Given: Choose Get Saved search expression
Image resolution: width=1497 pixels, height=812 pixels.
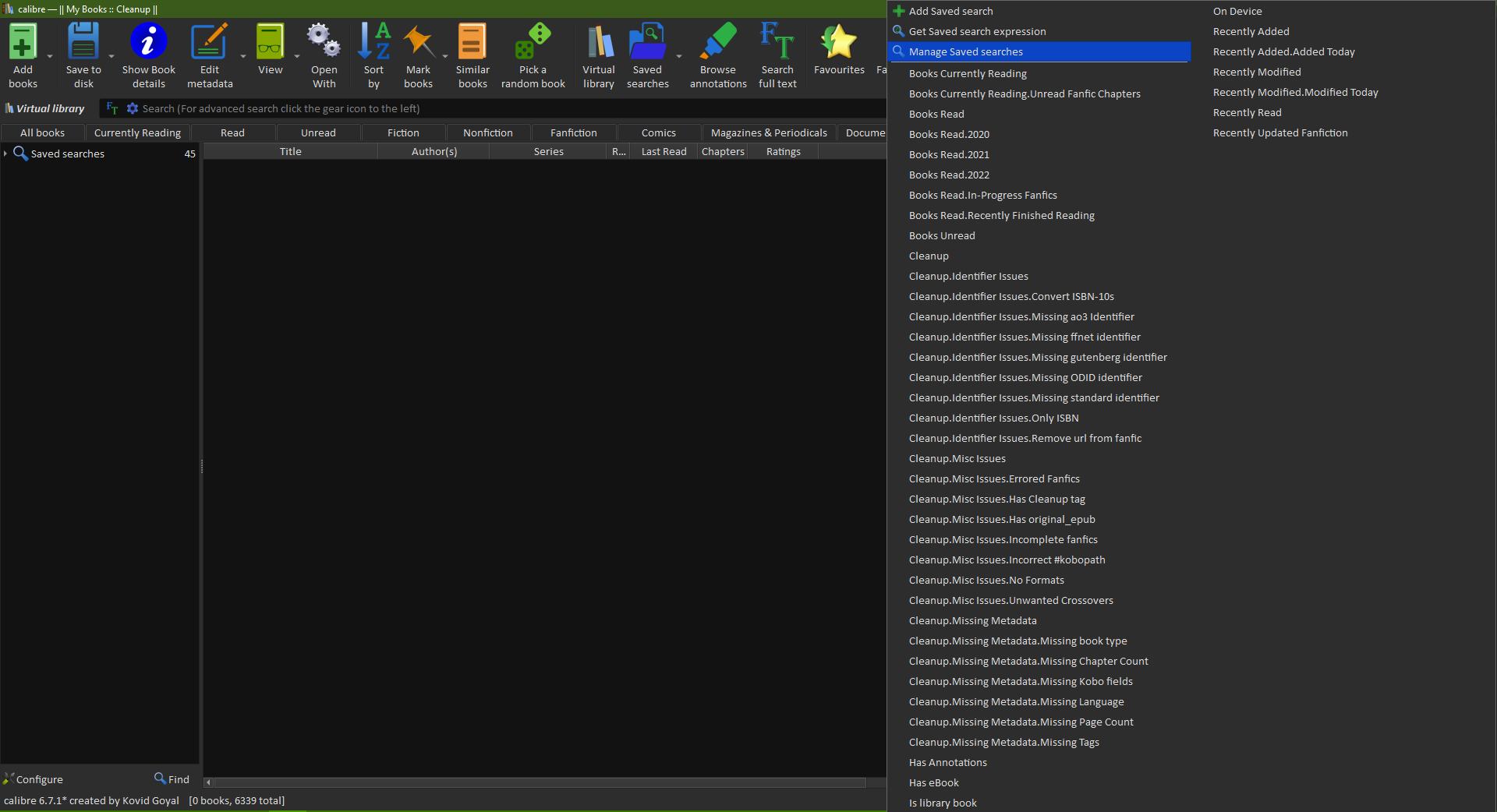Looking at the screenshot, I should 1039,31.
